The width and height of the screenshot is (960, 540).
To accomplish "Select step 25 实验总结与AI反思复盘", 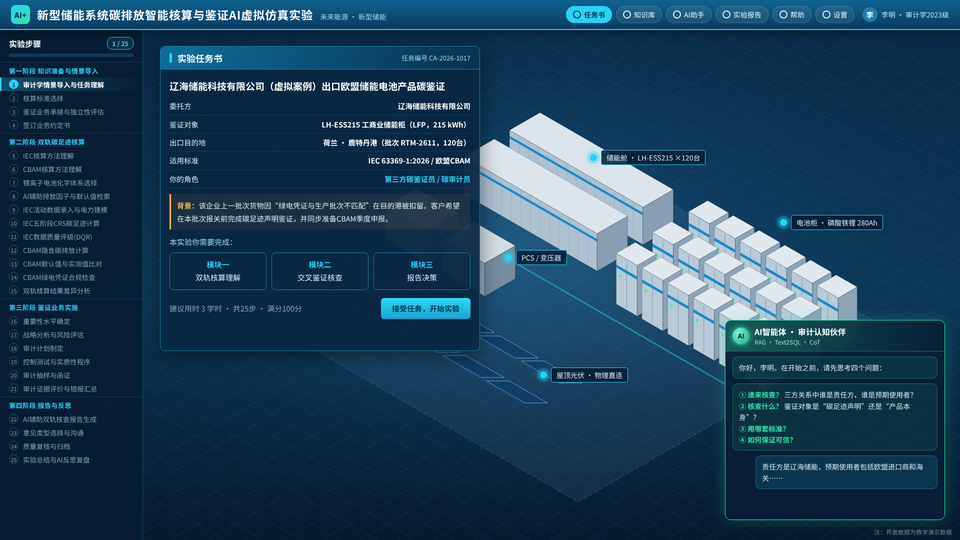I will 71,459.
